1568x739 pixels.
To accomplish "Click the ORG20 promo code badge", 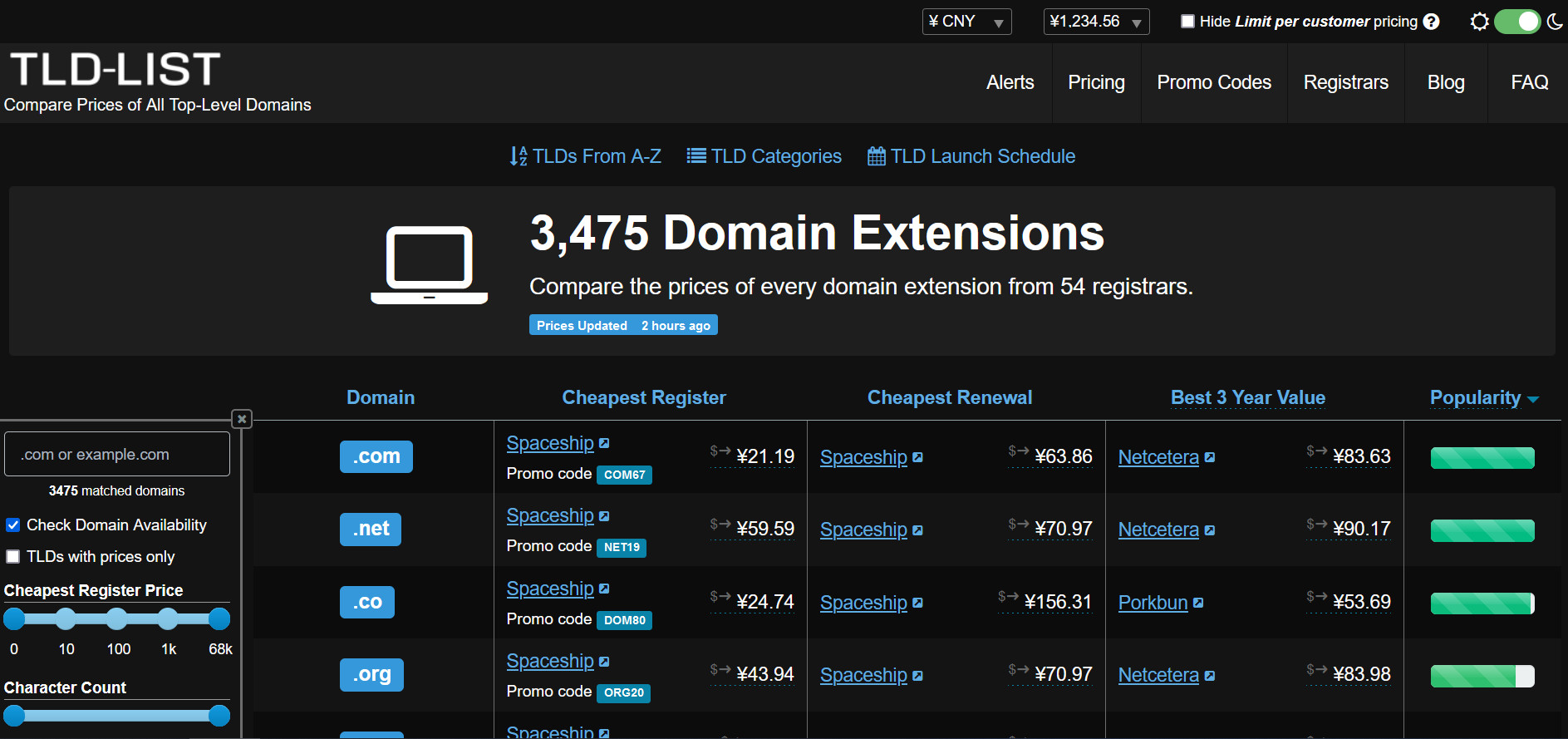I will [624, 692].
